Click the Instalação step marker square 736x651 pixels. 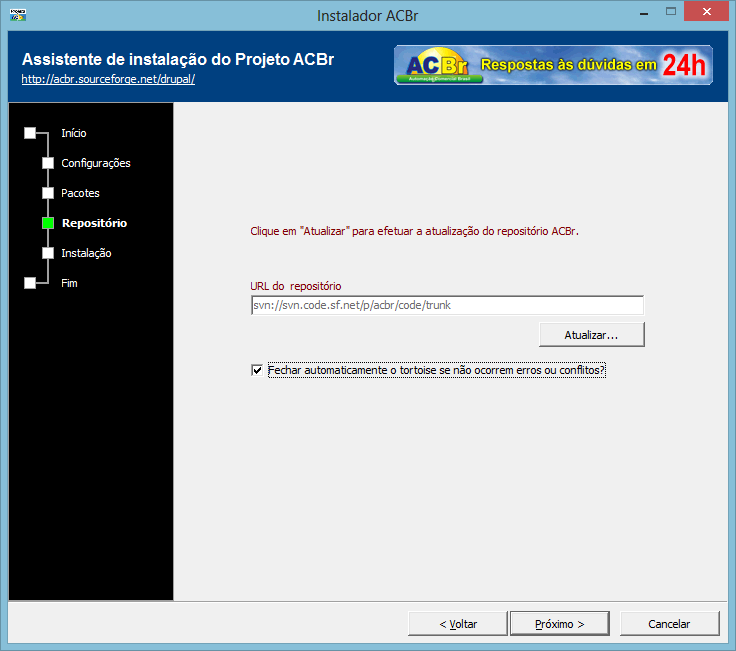[x=48, y=253]
